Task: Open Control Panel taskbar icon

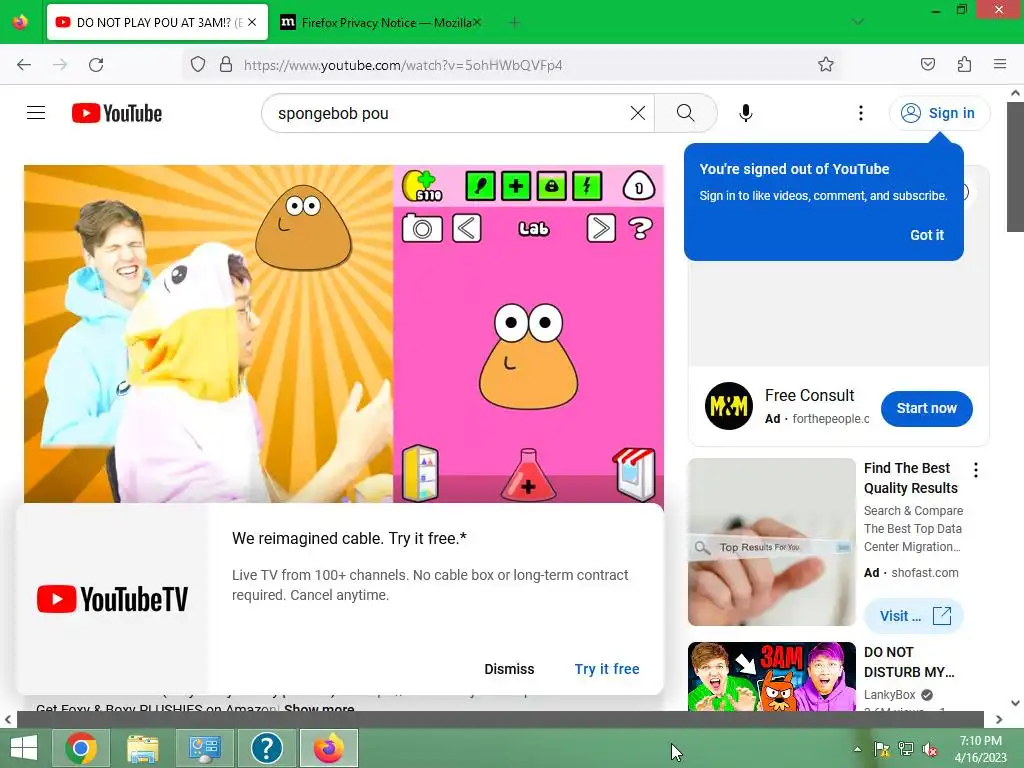Action: click(204, 748)
